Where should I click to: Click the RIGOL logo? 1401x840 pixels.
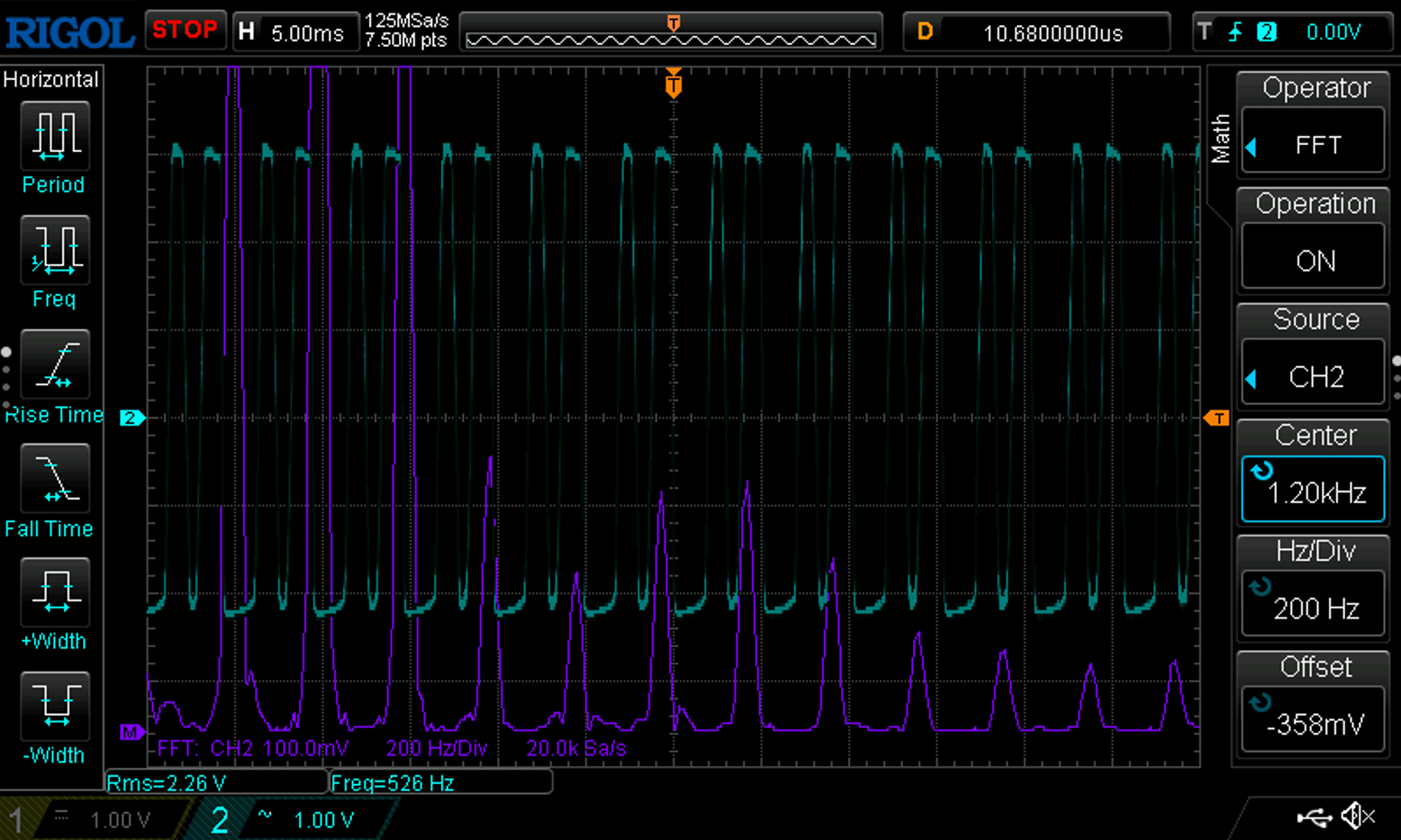click(69, 33)
